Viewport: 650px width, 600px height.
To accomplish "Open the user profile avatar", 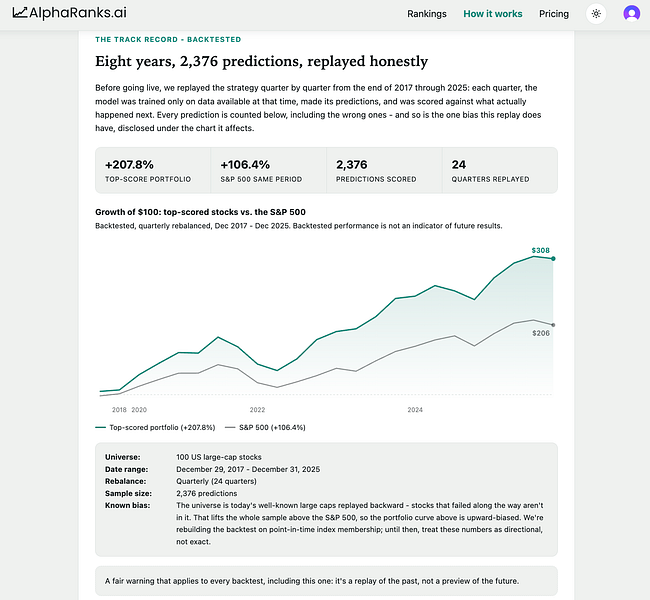I will [x=631, y=14].
